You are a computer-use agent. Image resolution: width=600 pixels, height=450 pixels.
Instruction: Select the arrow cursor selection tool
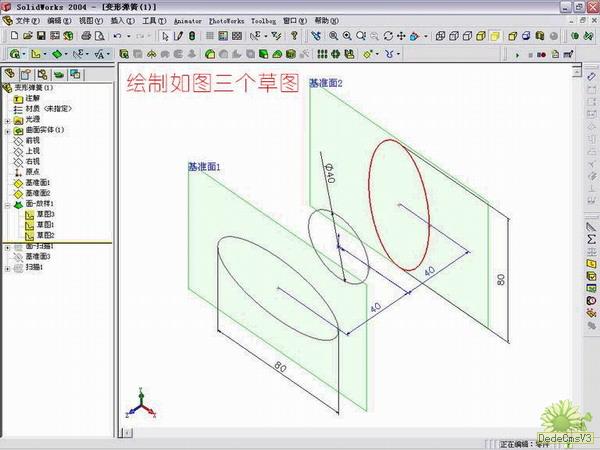click(166, 36)
